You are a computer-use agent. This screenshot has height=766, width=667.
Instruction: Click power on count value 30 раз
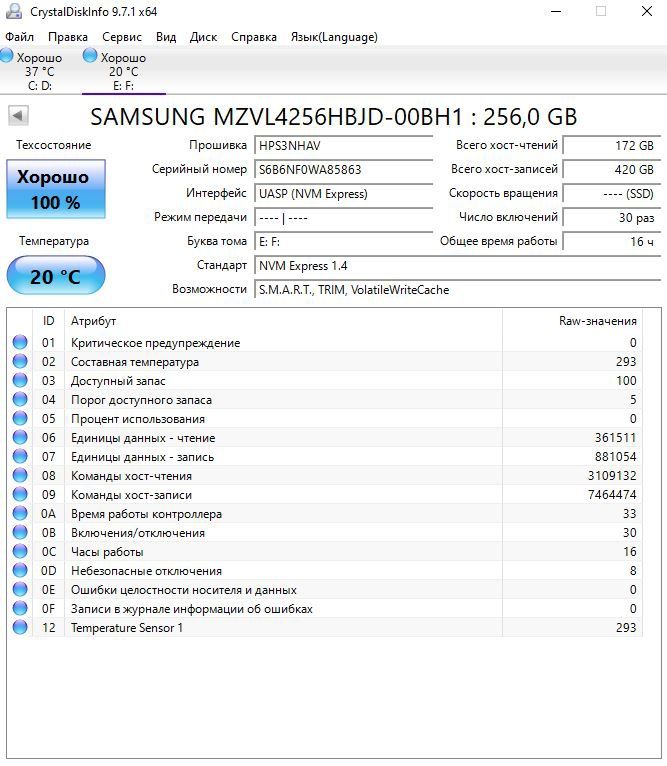(611, 217)
